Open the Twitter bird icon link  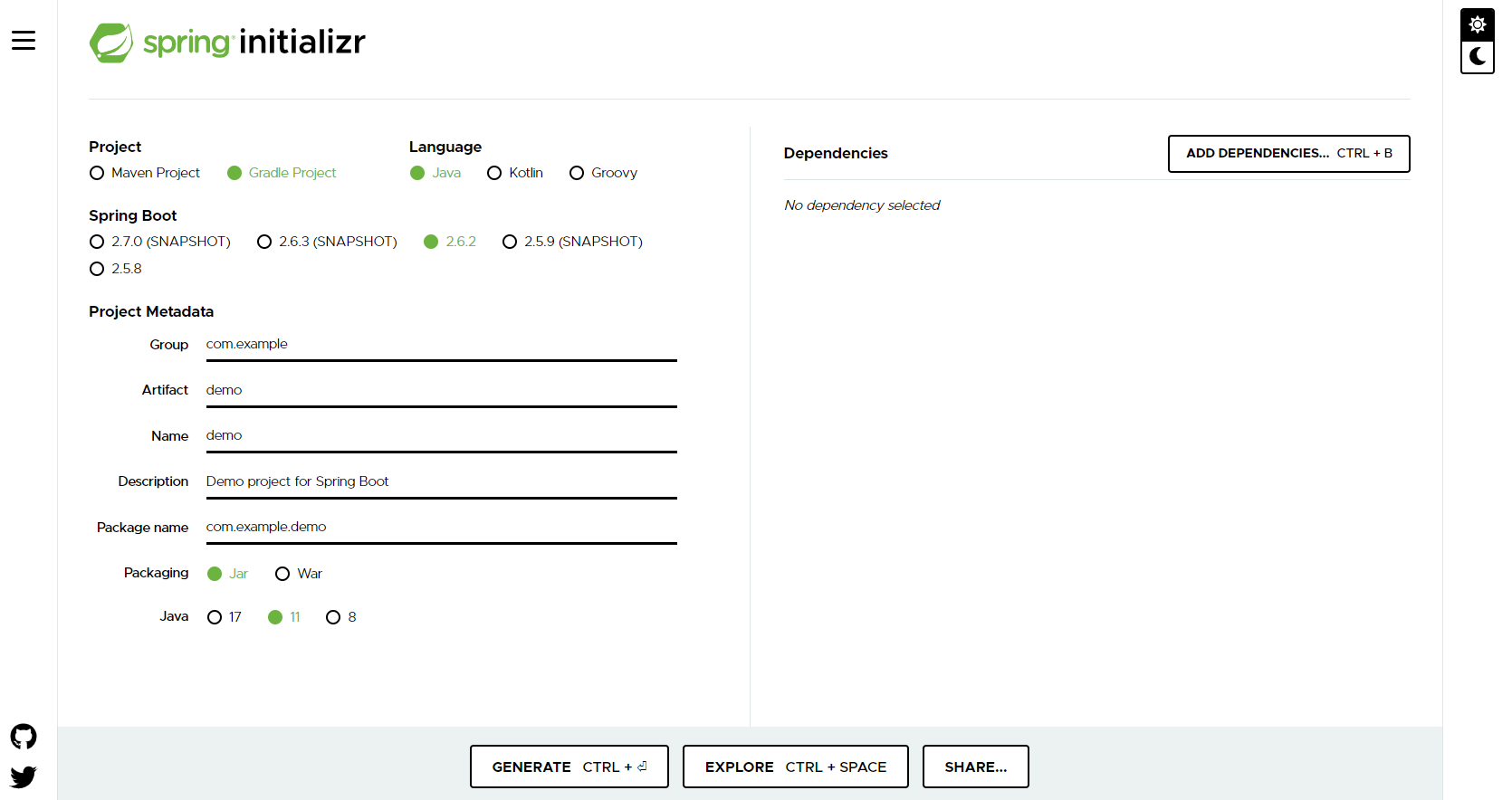click(24, 776)
